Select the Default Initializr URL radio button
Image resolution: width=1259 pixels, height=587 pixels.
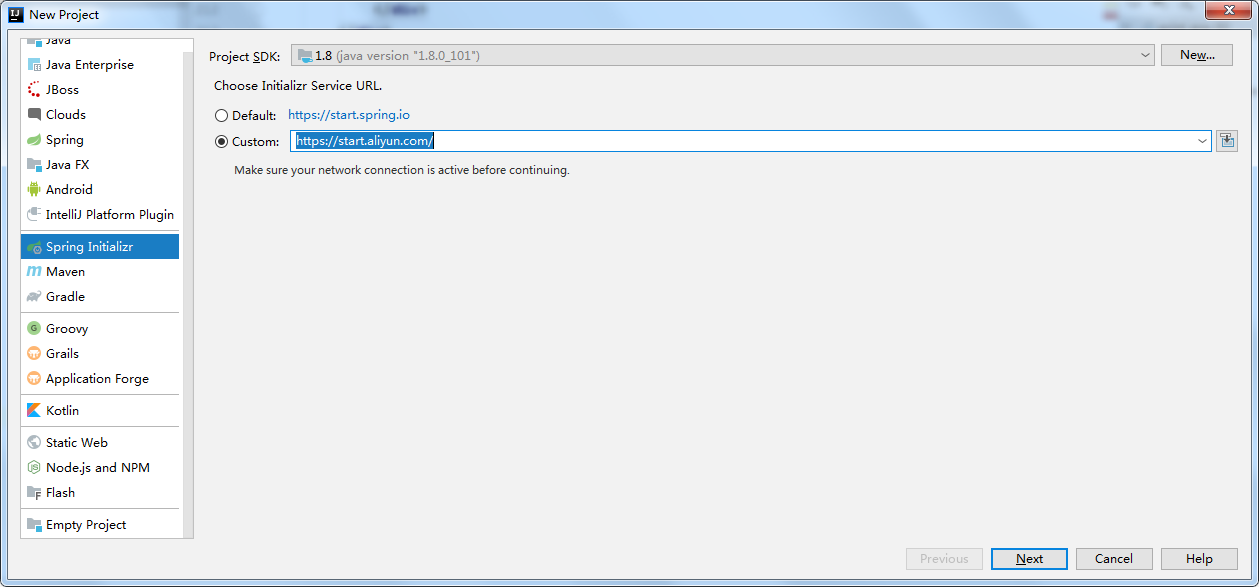[221, 115]
